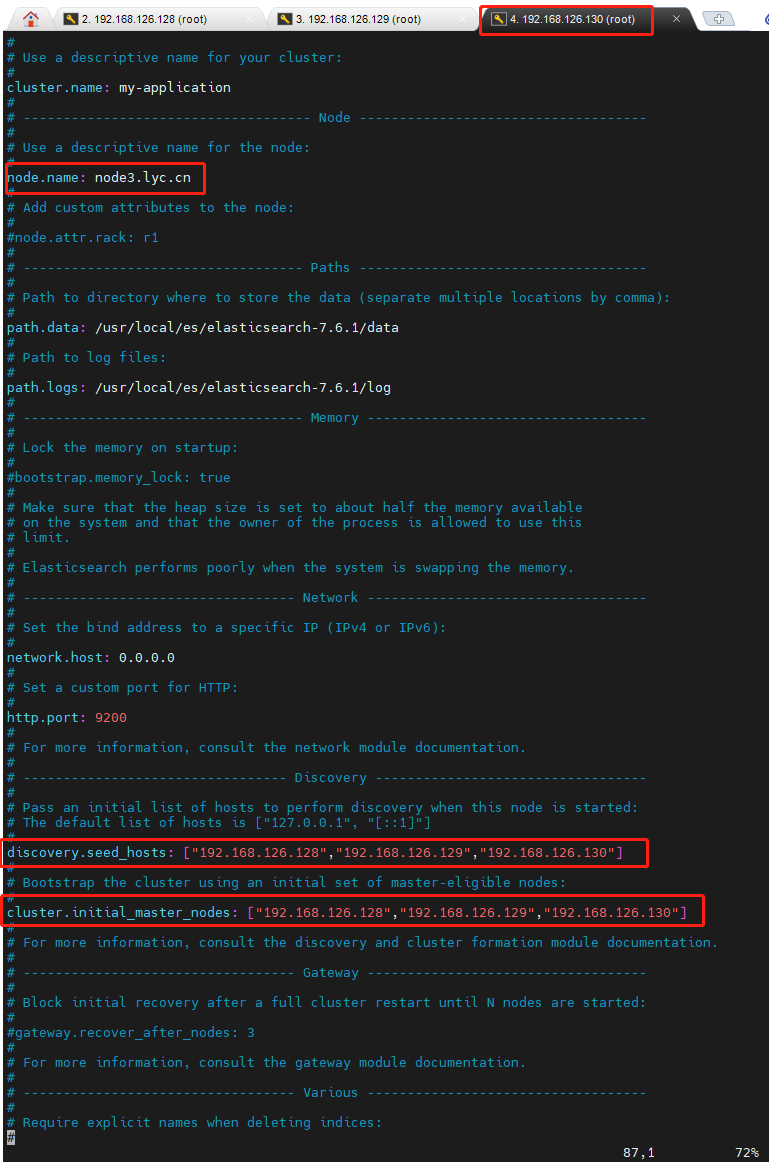Close the 192.168.126.129 session tab
Viewport: 769px width, 1162px height.
(x=463, y=19)
